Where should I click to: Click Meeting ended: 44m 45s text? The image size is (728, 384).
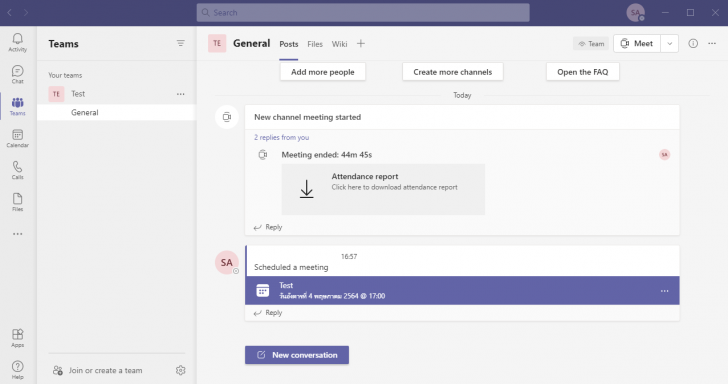pos(326,155)
